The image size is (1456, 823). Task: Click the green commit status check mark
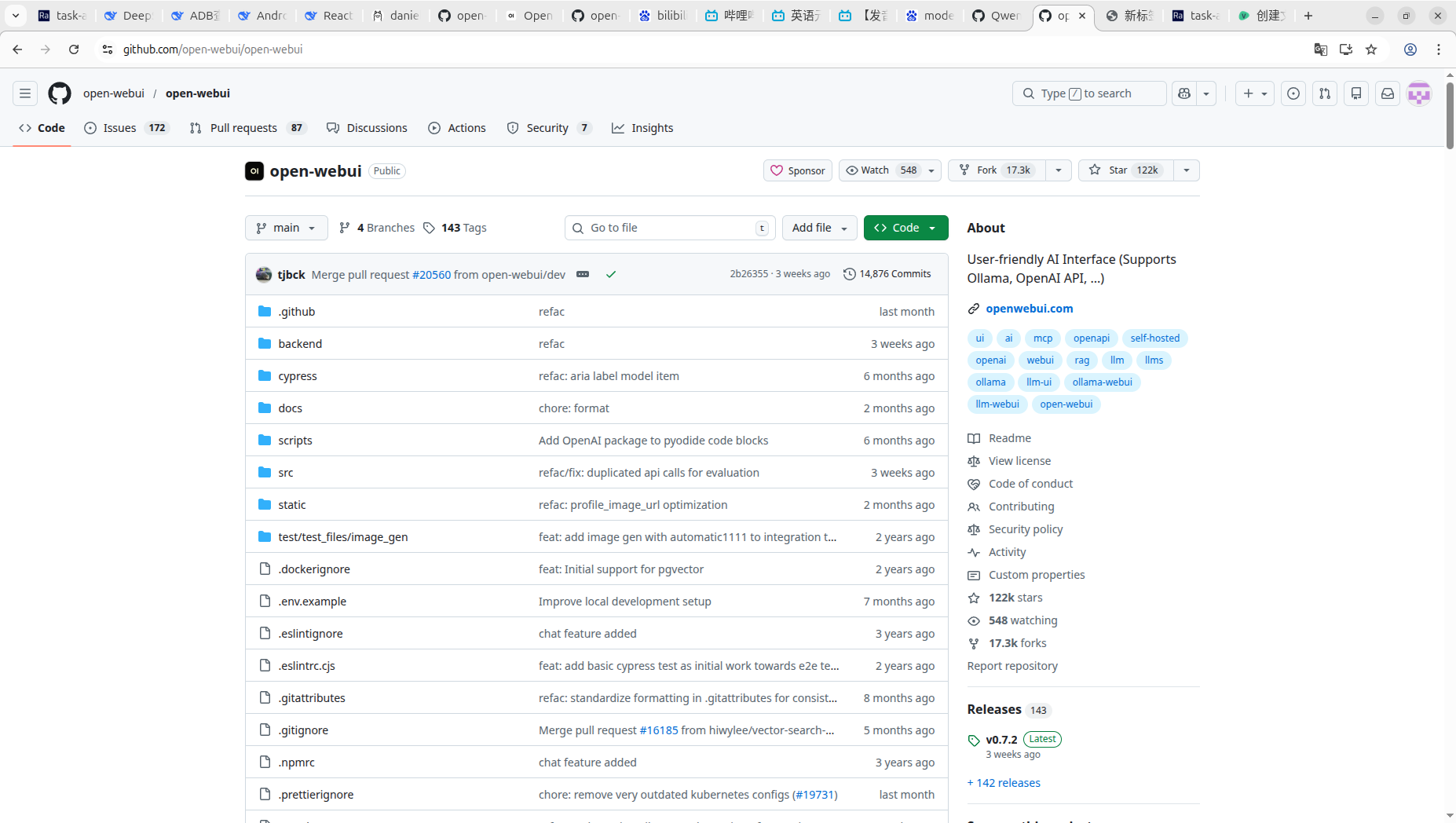tap(611, 274)
